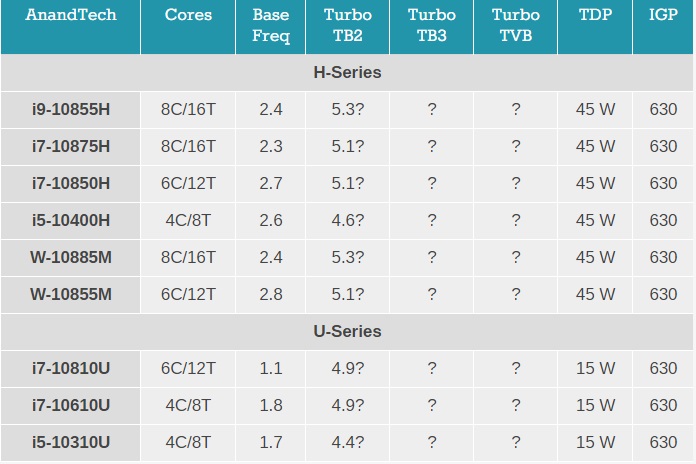Click the AnandTech header cell

tap(70, 16)
